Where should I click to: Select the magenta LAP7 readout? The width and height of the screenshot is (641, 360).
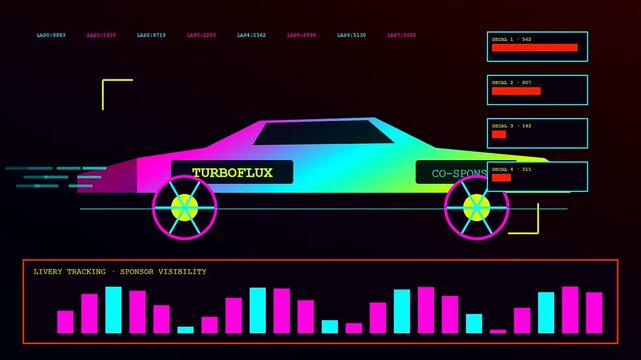tap(401, 35)
